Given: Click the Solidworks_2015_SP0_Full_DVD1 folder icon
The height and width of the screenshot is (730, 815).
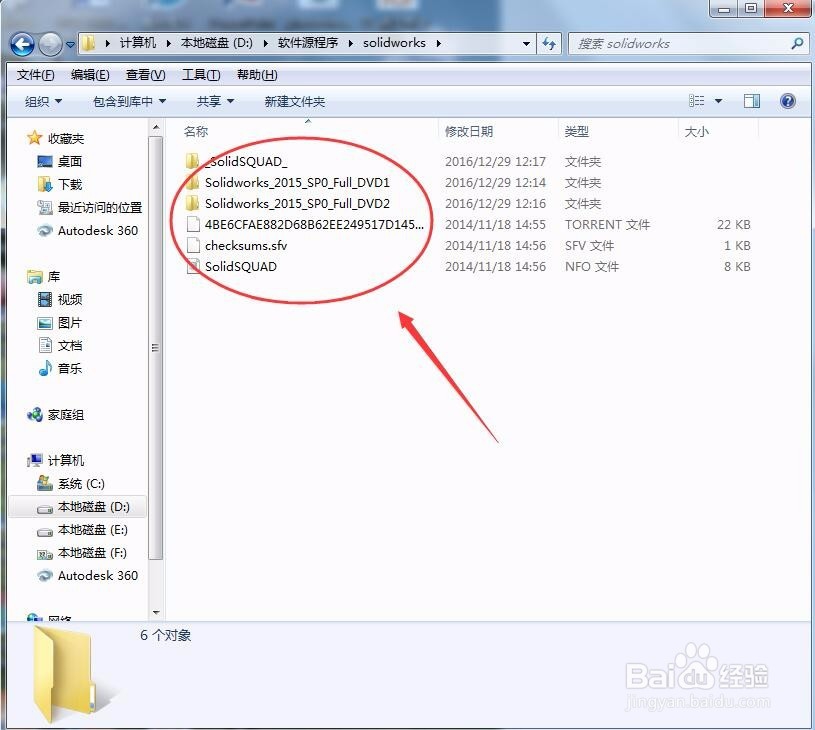Looking at the screenshot, I should (x=193, y=182).
